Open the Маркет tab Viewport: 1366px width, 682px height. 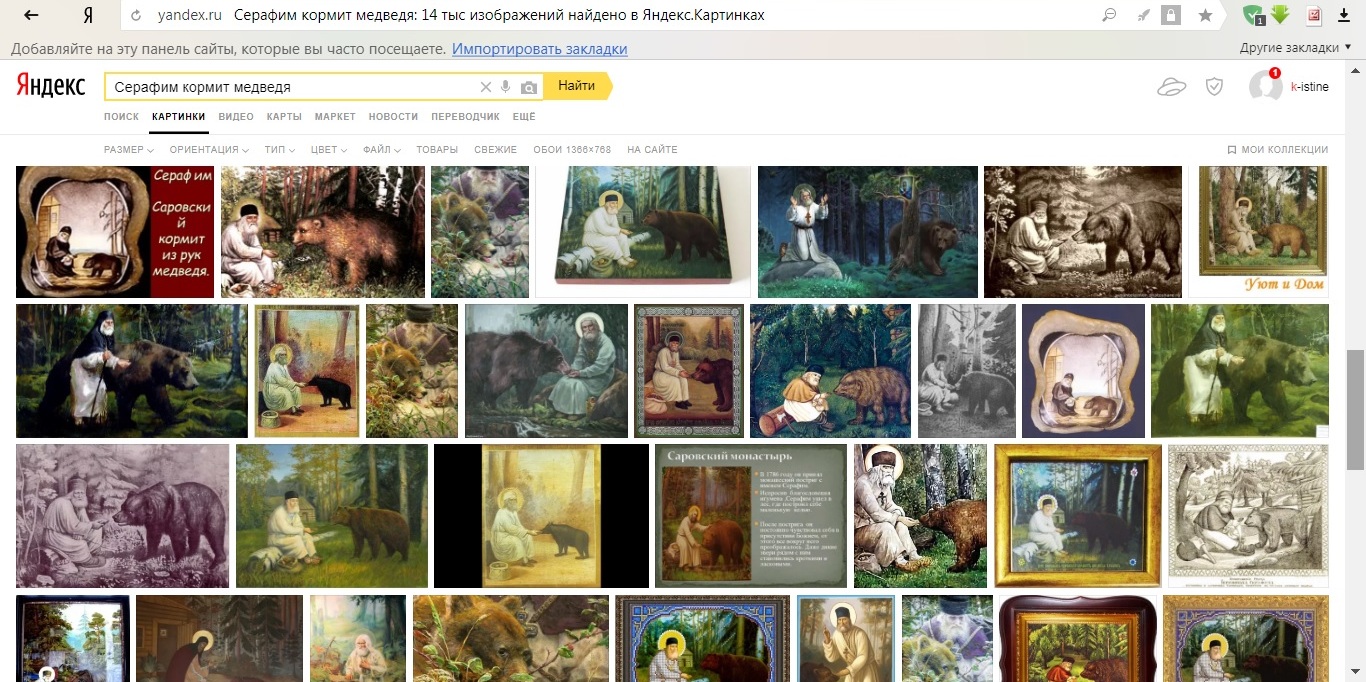click(x=335, y=117)
